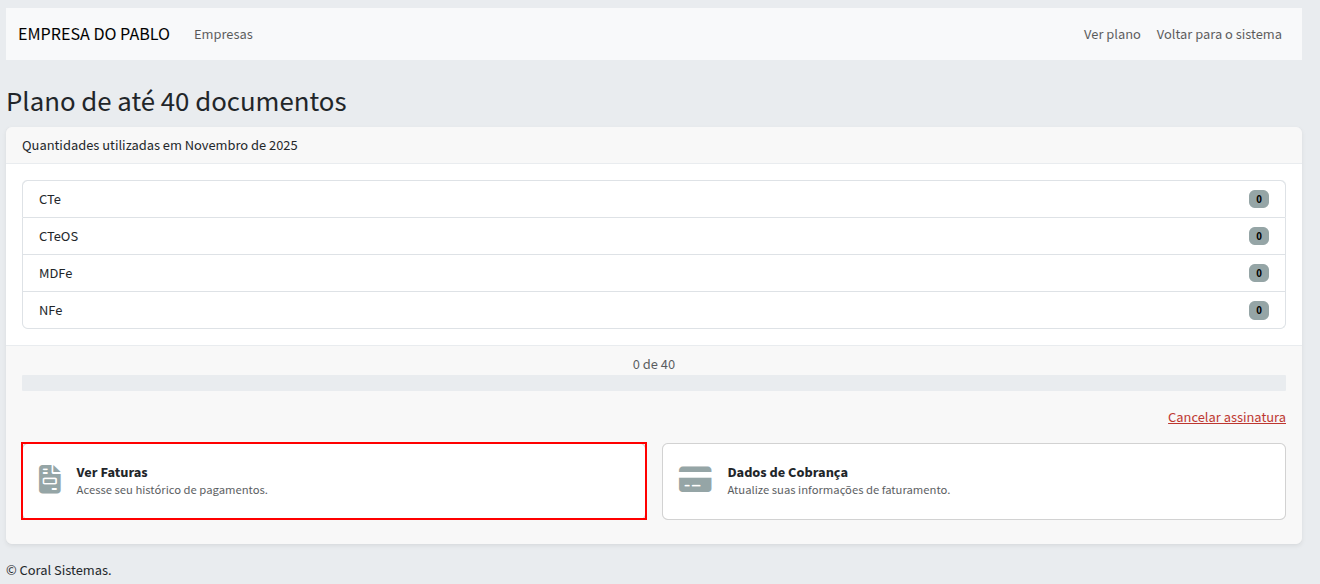1320x584 pixels.
Task: Click the document usage progress bar
Action: coord(653,383)
